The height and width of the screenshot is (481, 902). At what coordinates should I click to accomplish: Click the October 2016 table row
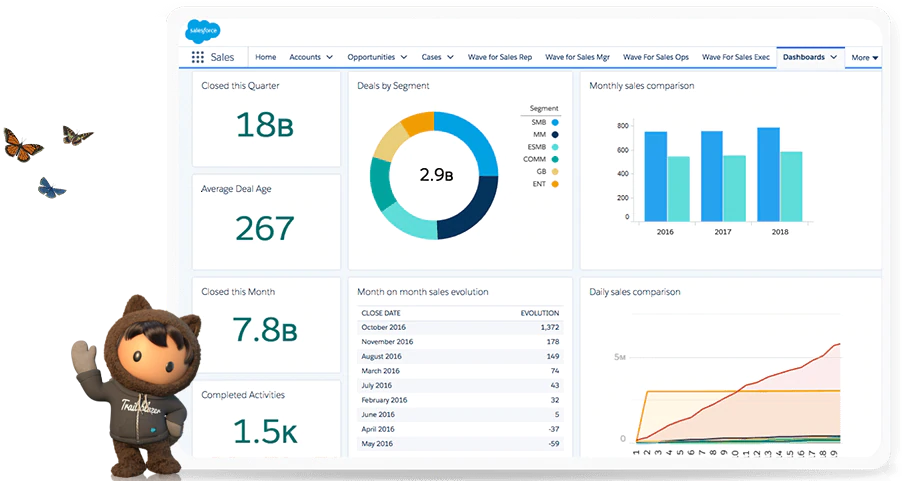point(460,327)
